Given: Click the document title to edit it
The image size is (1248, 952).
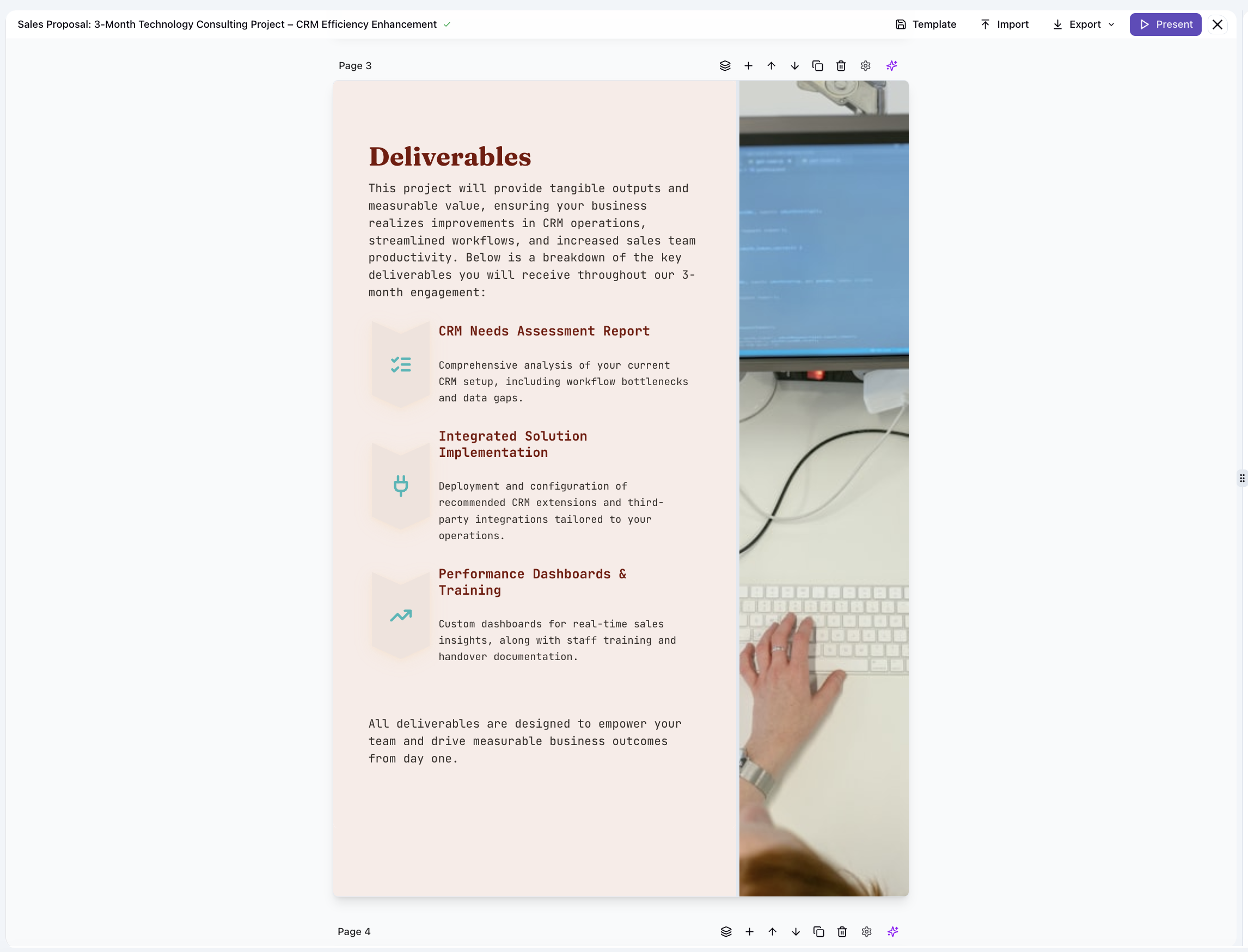Looking at the screenshot, I should 227,25.
